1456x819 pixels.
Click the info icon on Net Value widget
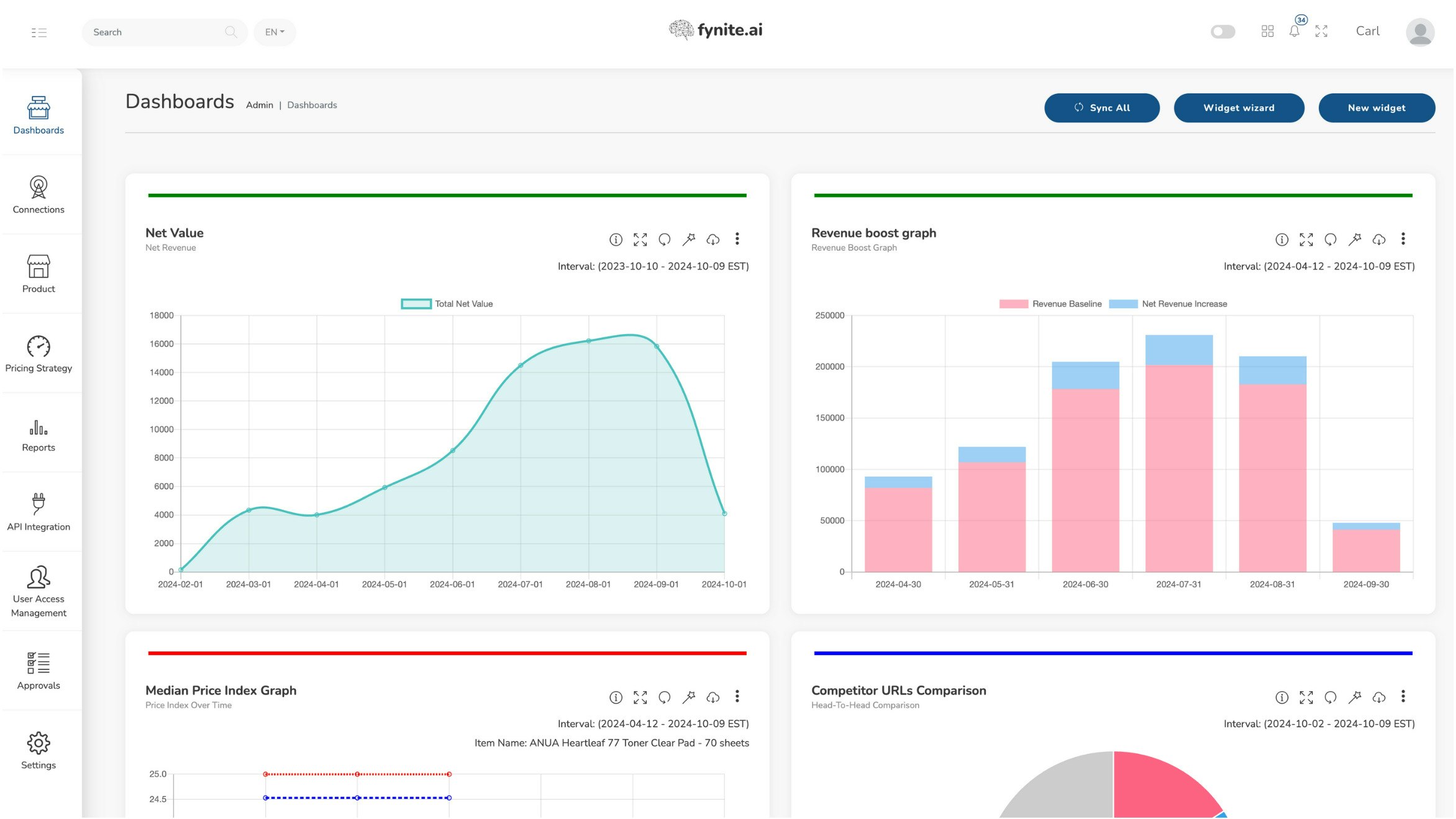(616, 240)
